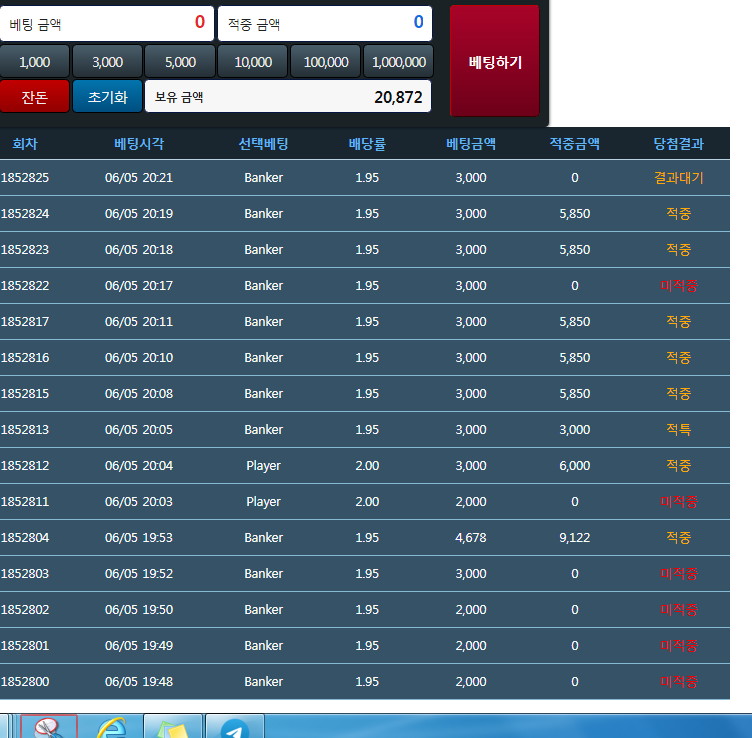Click 2.00 odds in row 1852812
The height and width of the screenshot is (738, 752).
click(367, 466)
